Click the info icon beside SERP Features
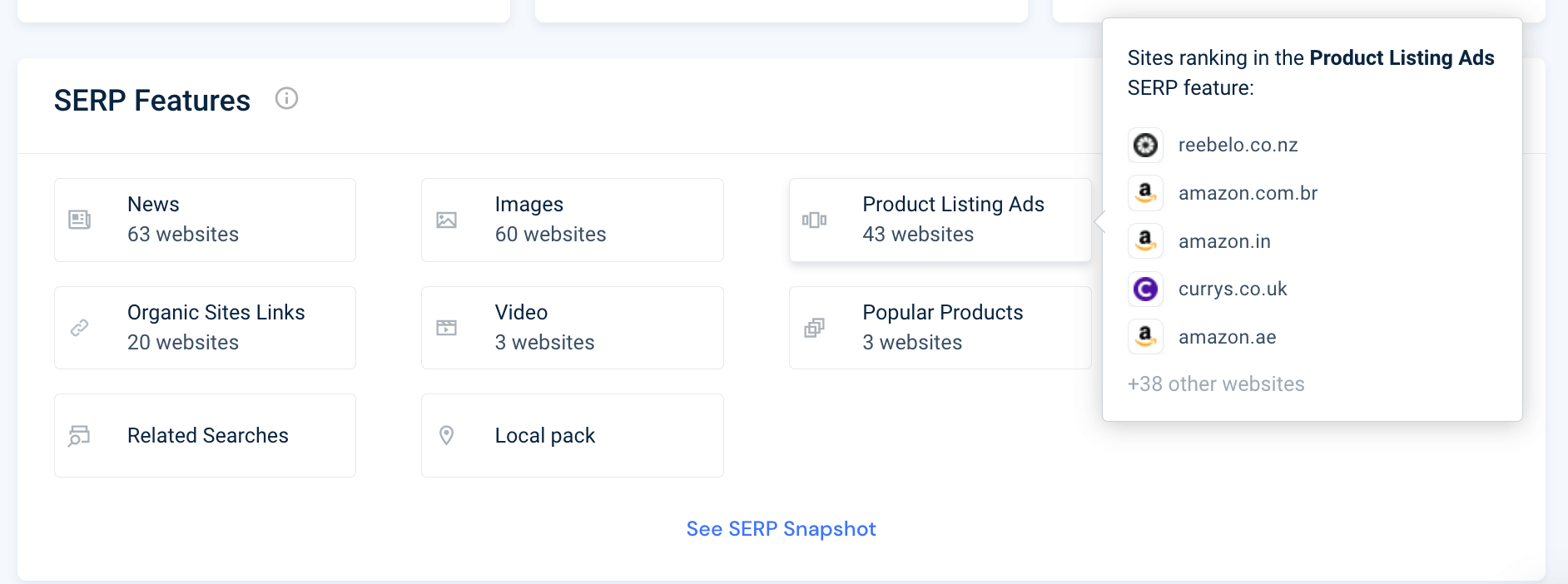Screen dimensions: 1568x584 [286, 98]
